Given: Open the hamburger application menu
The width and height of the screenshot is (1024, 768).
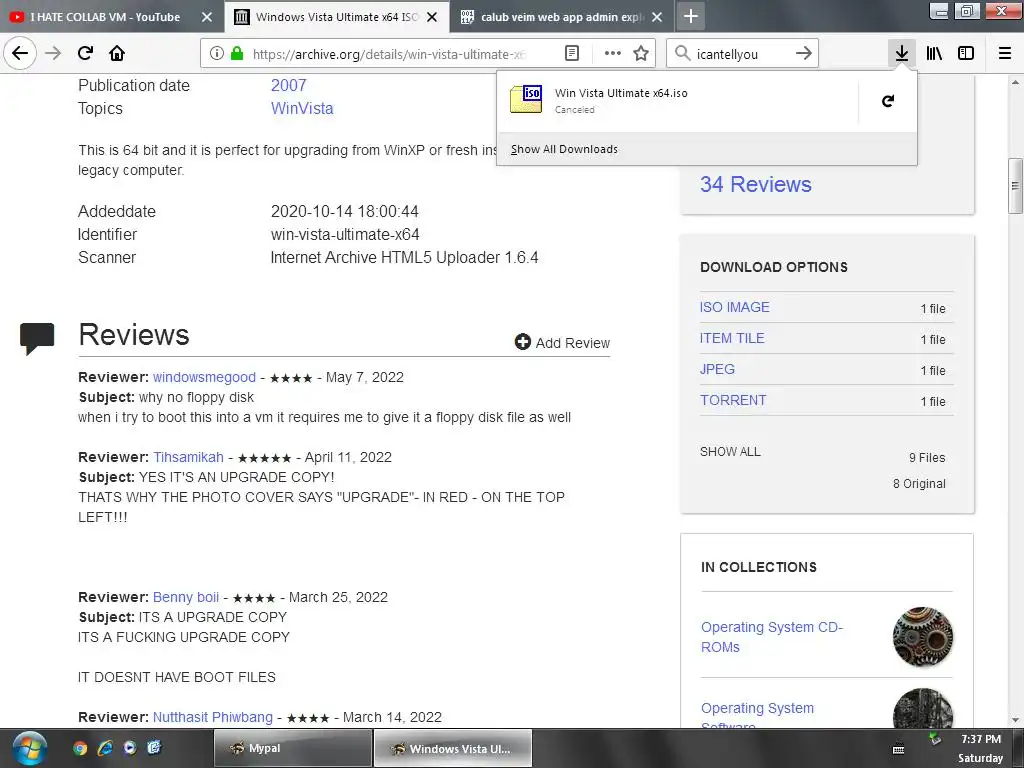Looking at the screenshot, I should 1005,54.
